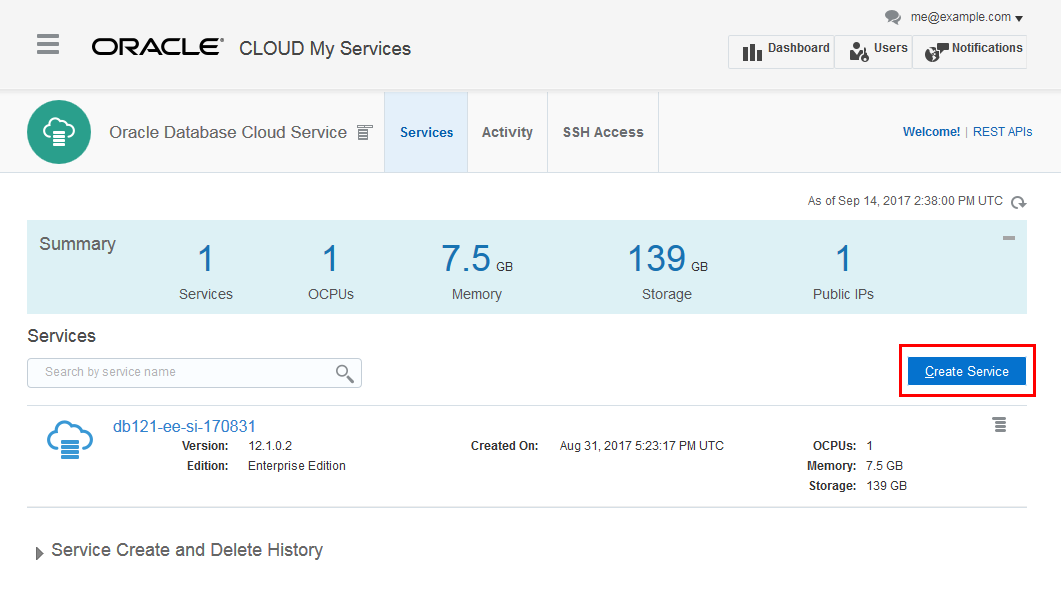Open the menu icon beside Oracle Database Cloud Service
The image size is (1061, 595).
[x=365, y=133]
